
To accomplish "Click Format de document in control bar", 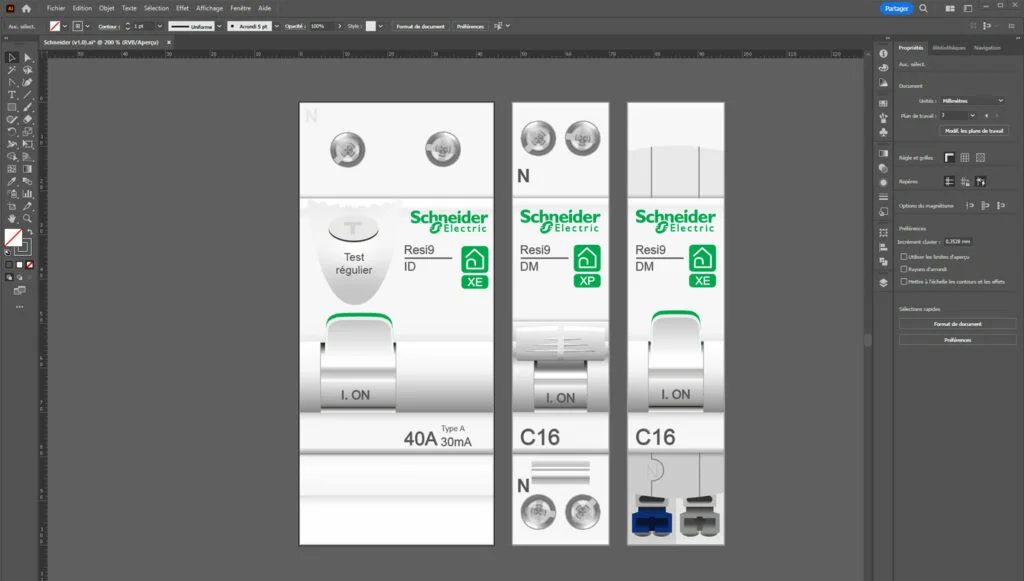I will click(421, 26).
